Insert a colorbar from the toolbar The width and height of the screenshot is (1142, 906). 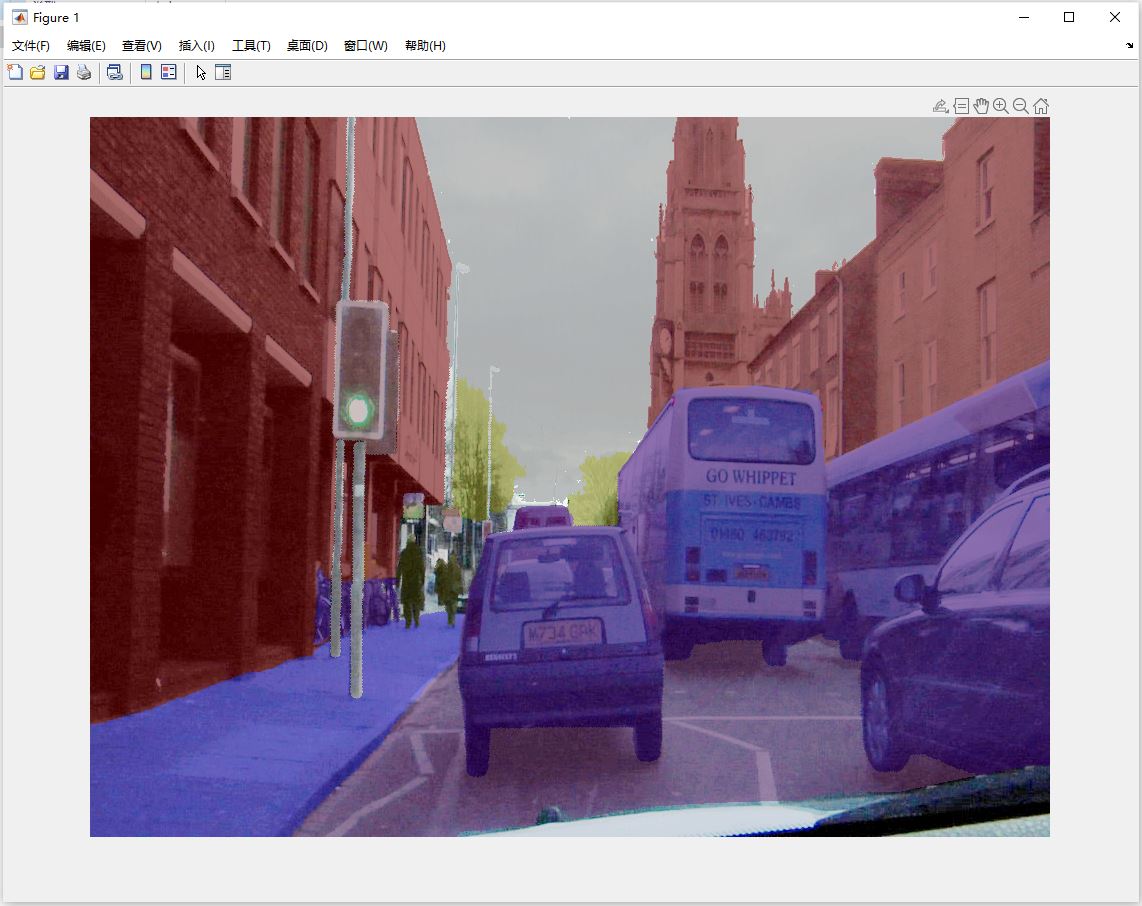point(146,72)
